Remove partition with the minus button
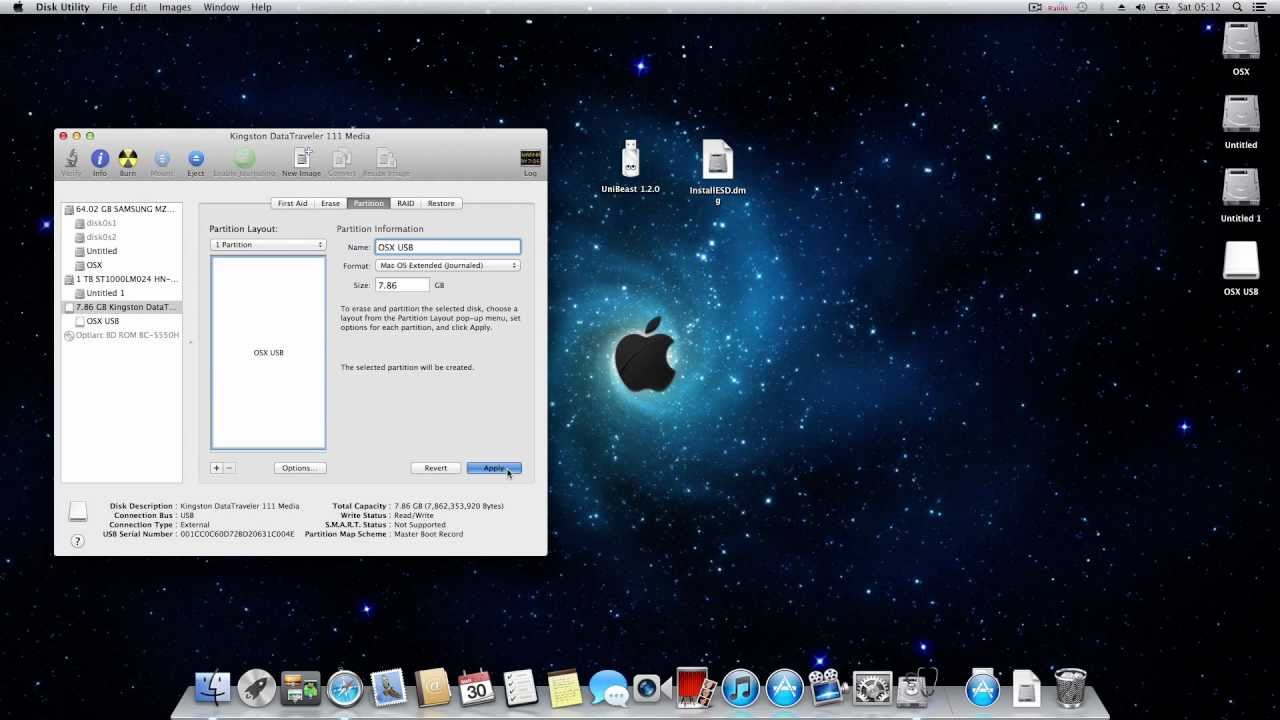 pos(229,468)
